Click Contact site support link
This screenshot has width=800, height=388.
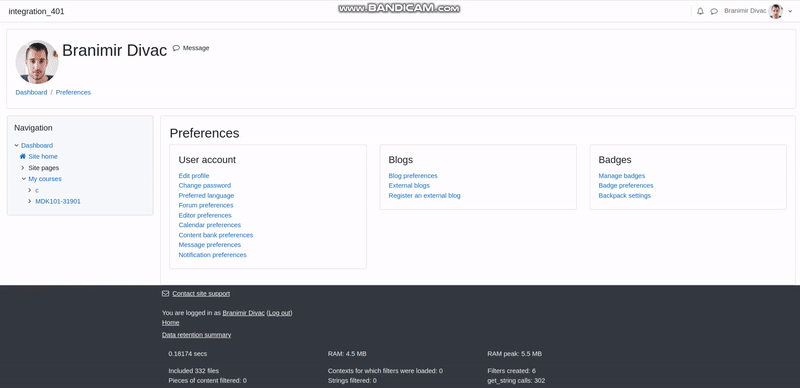pos(201,294)
